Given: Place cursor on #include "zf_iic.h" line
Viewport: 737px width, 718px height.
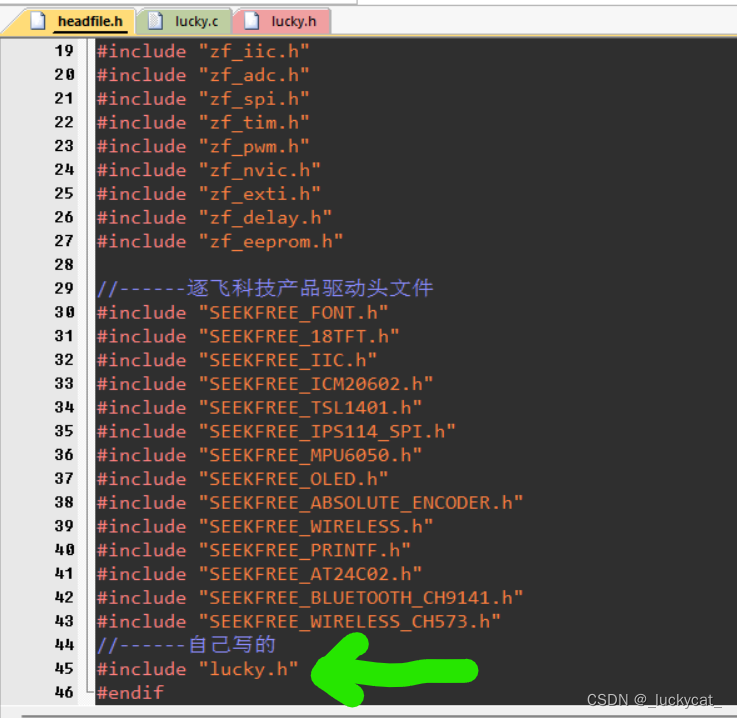Looking at the screenshot, I should point(203,51).
